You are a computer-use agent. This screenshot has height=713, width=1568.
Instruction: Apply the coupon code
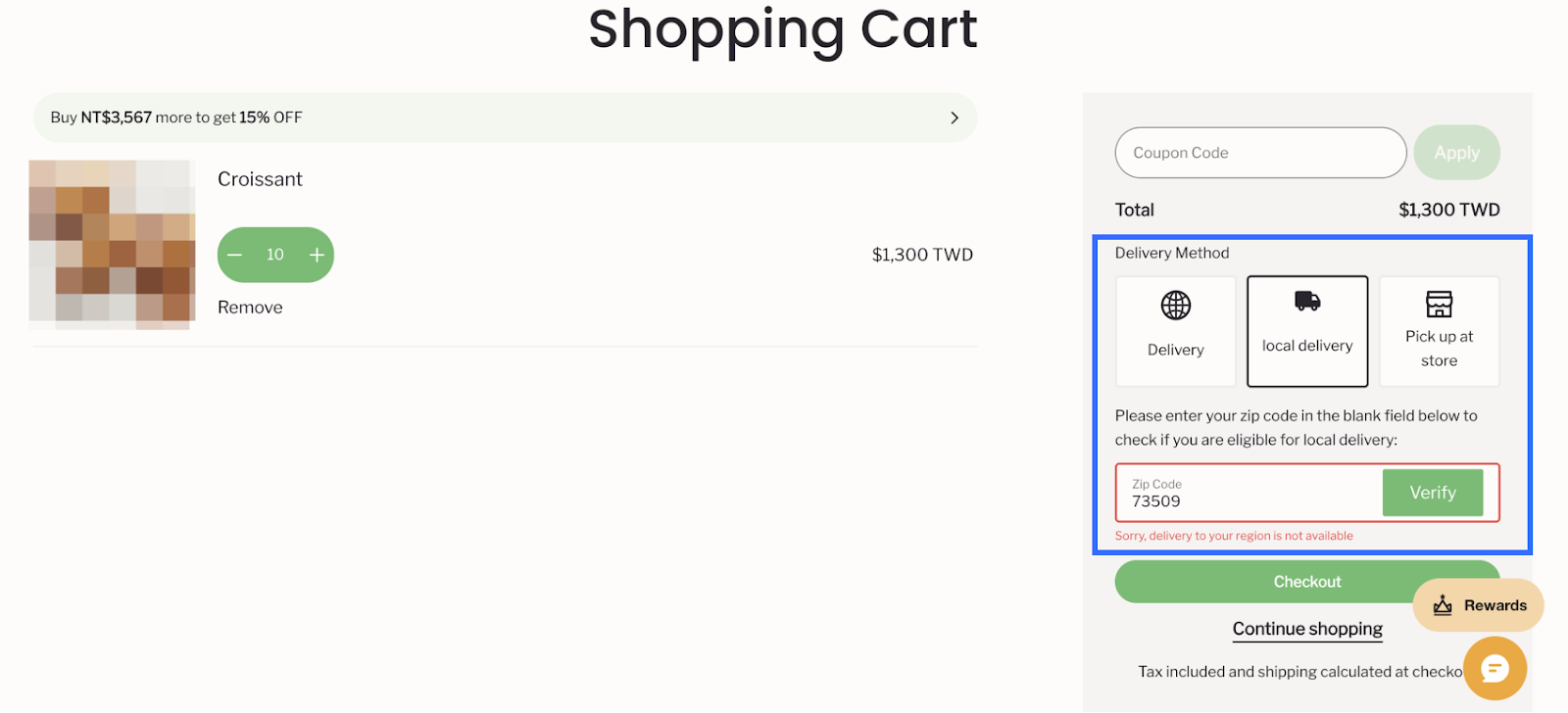1456,153
